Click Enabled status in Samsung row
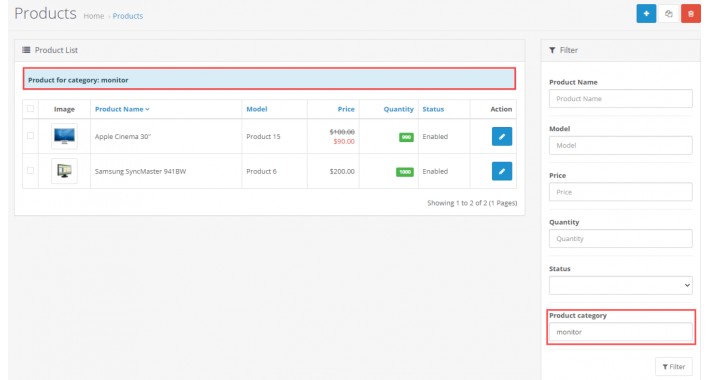The image size is (710, 380). [435, 171]
